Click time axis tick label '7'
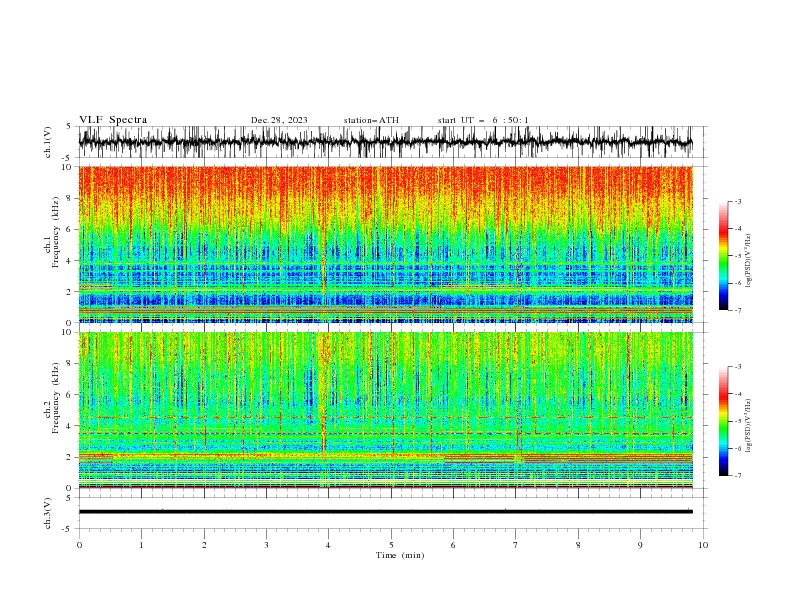Screen dimensions: 792x612 [516, 545]
